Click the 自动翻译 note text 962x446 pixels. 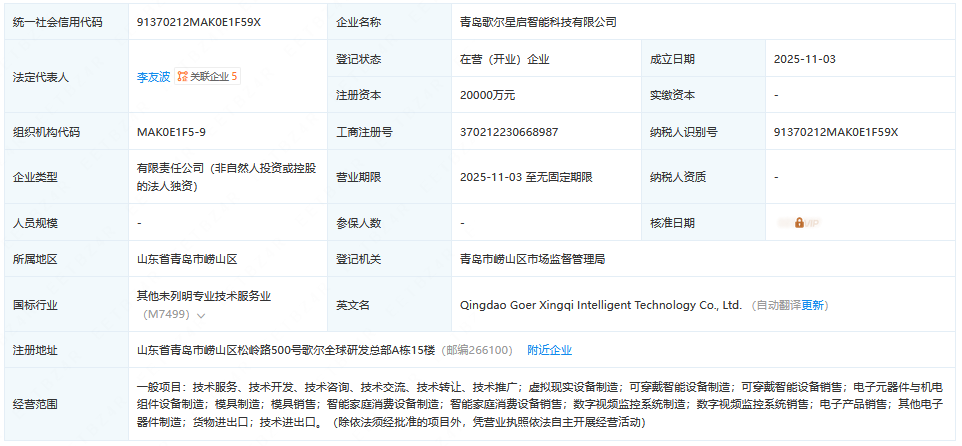click(779, 305)
